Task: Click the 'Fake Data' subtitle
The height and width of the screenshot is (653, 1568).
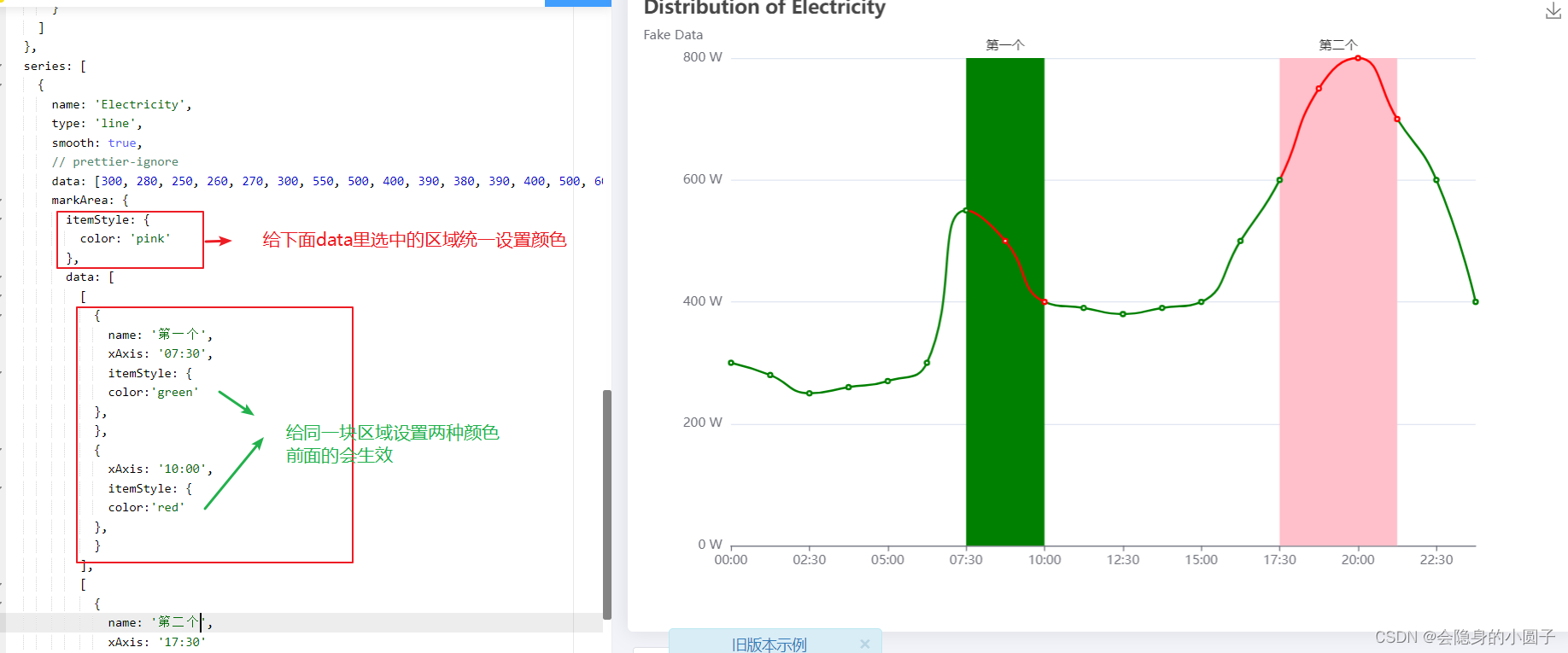Action: pos(673,34)
